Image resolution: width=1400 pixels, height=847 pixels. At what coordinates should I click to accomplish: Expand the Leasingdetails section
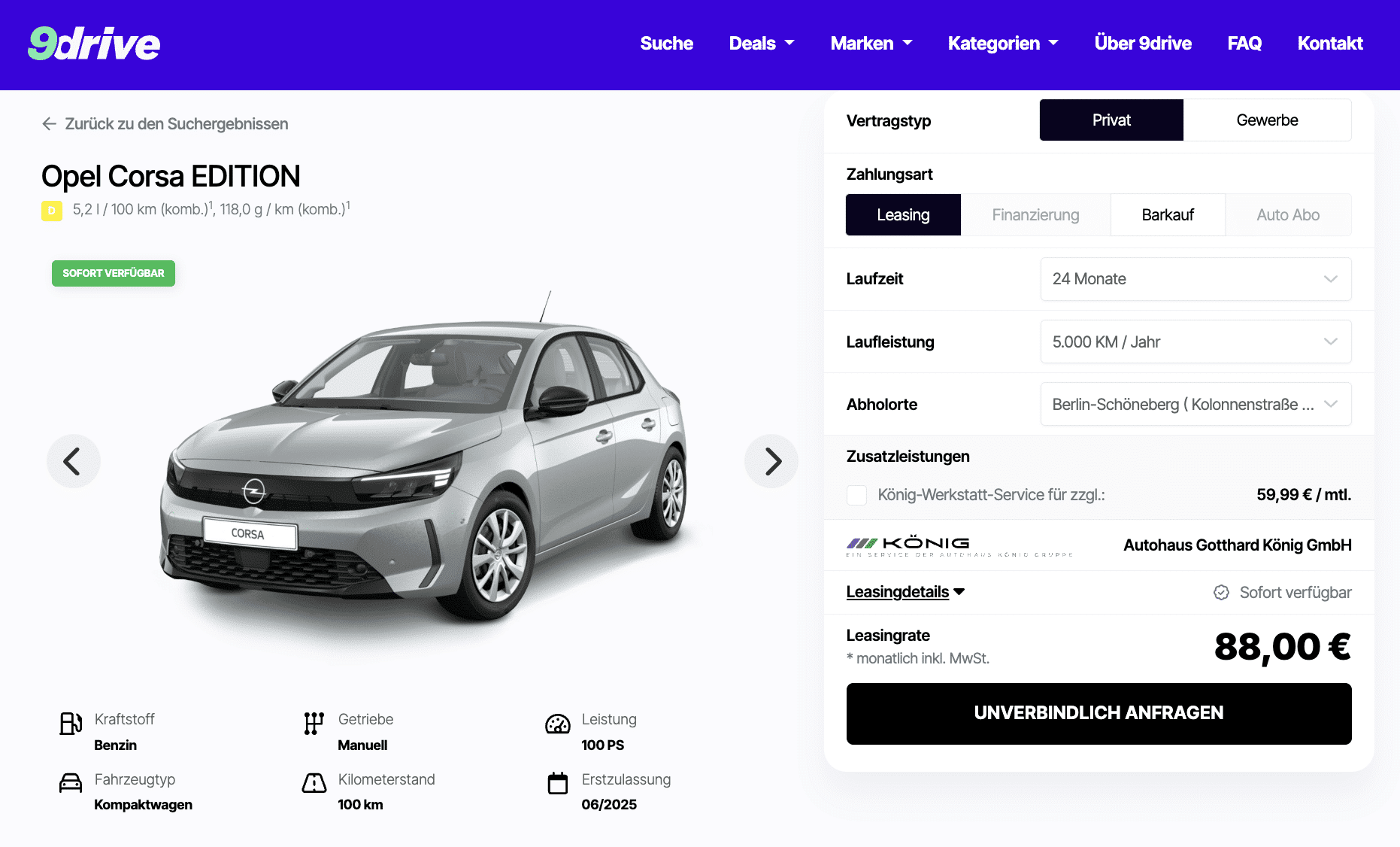(905, 592)
